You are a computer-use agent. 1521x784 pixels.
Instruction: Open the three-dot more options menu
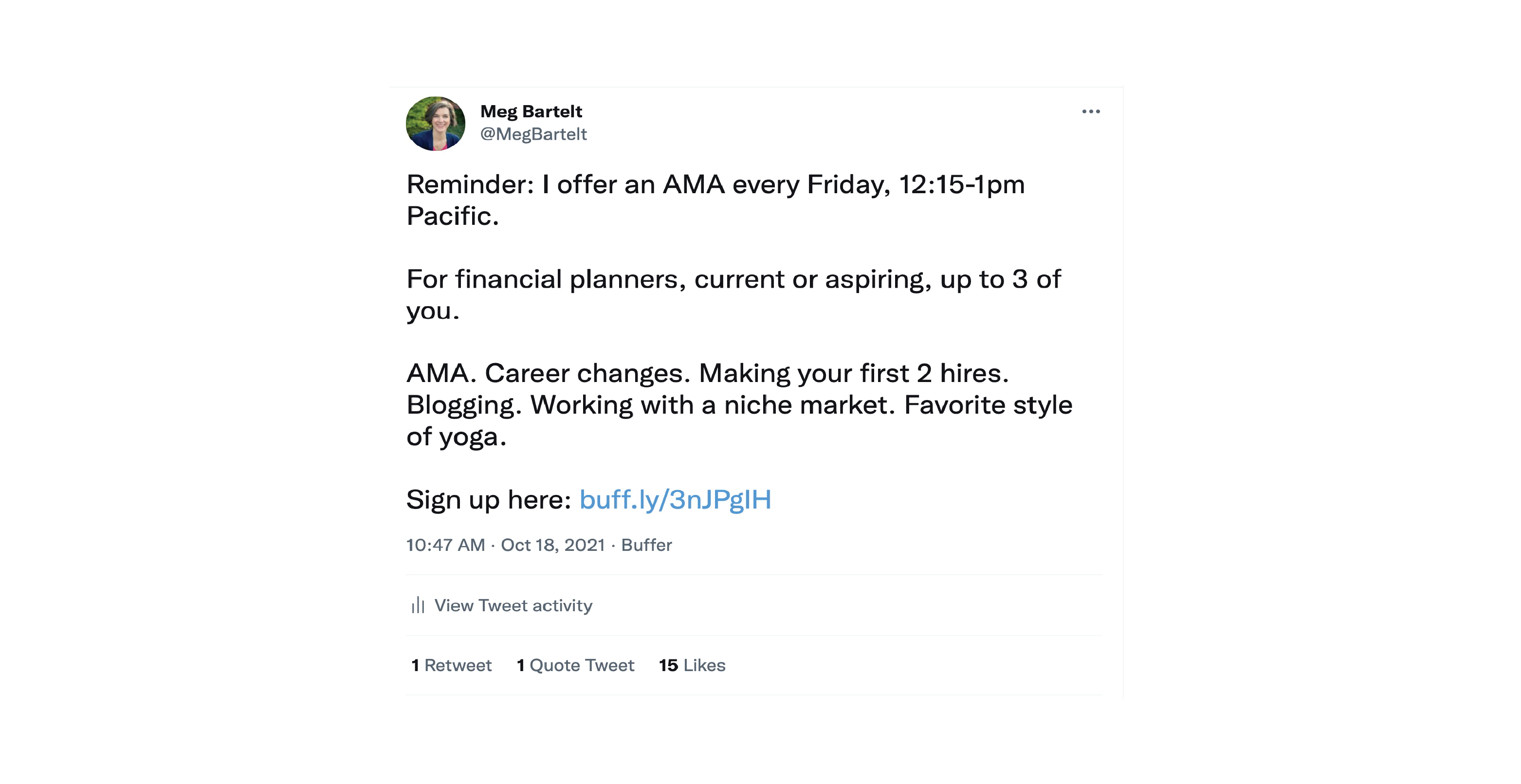[1091, 111]
